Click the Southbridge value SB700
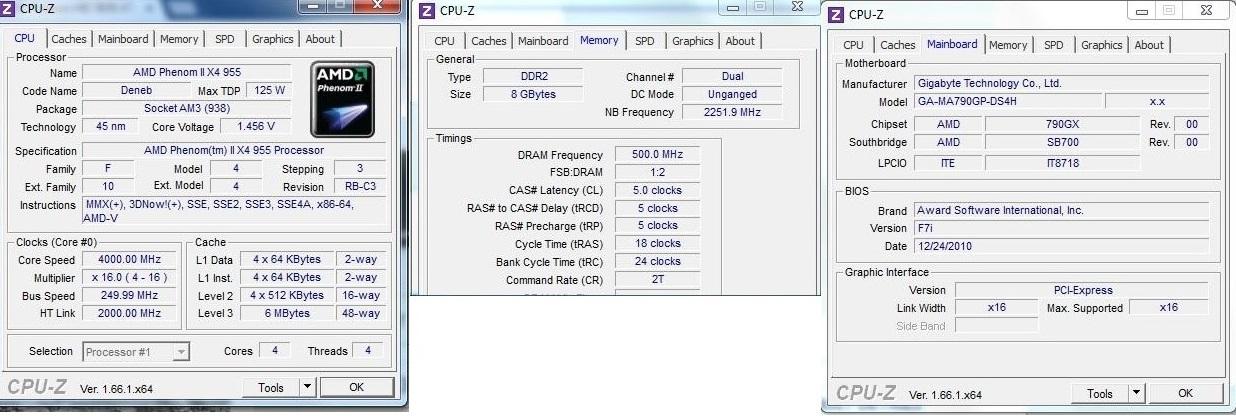The height and width of the screenshot is (416, 1236). click(1064, 142)
